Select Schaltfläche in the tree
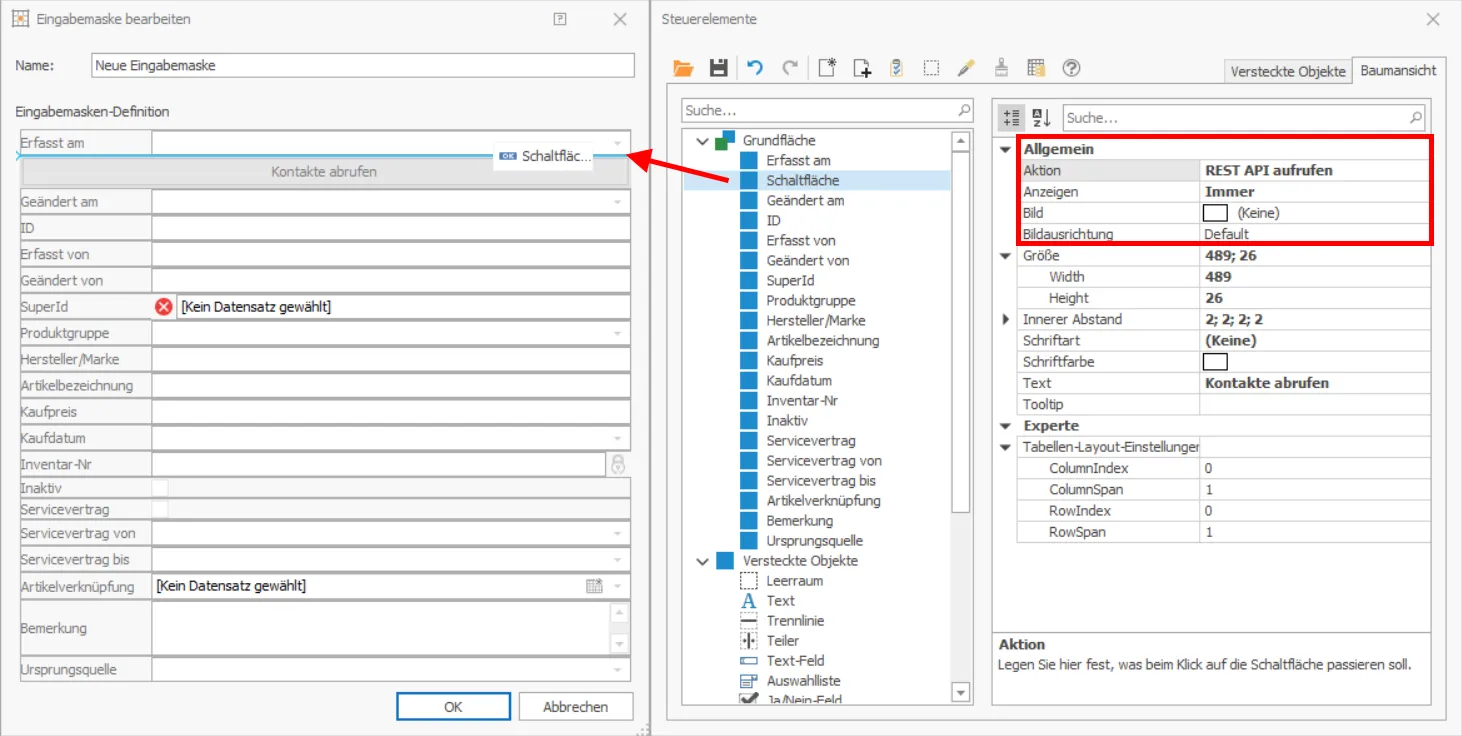The image size is (1462, 736). point(803,180)
